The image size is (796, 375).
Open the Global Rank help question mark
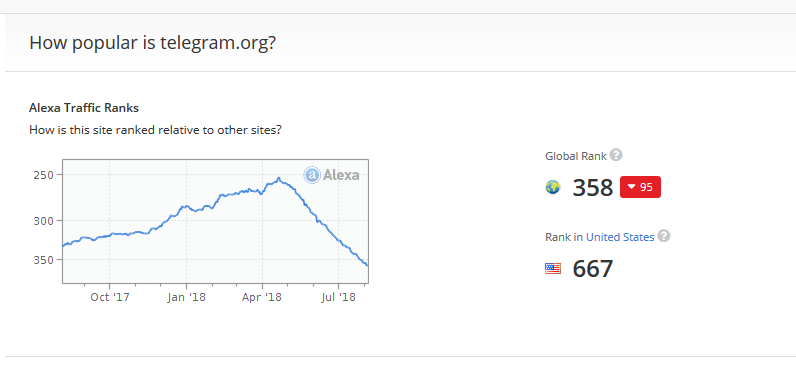pyautogui.click(x=616, y=155)
